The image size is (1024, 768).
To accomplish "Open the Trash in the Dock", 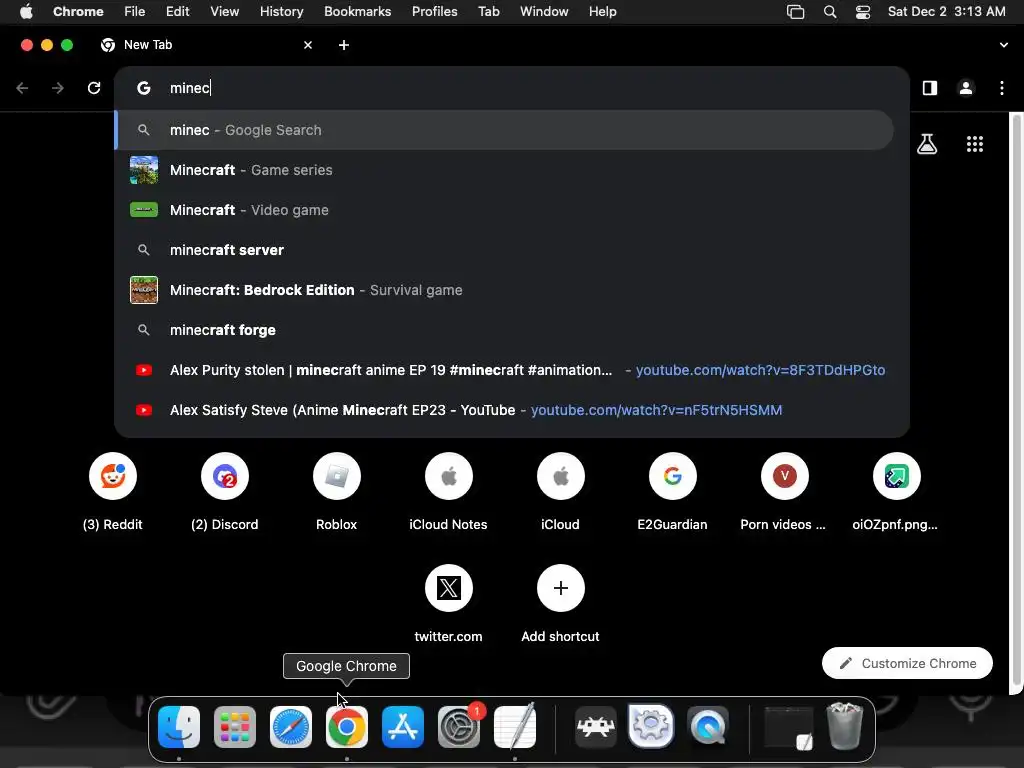I will pos(846,726).
